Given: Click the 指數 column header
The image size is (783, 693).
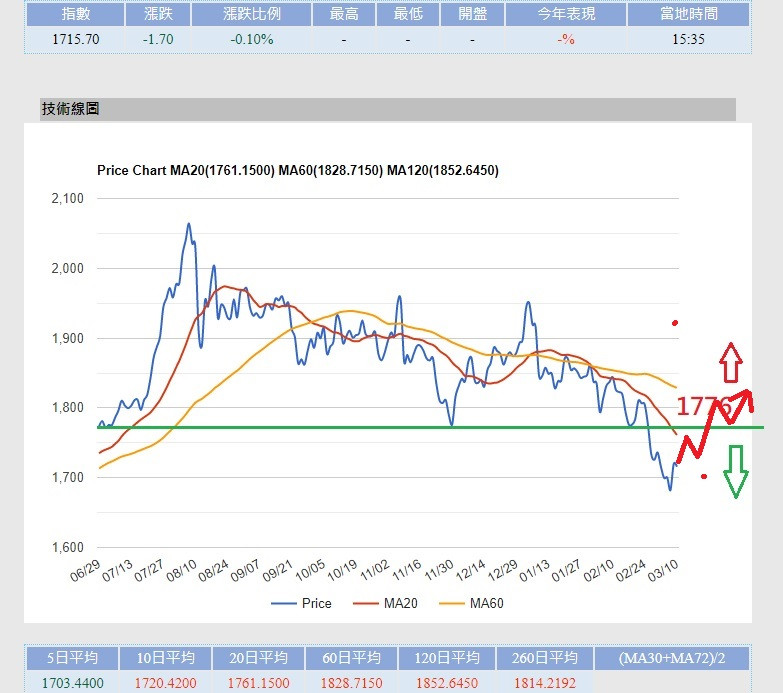Looking at the screenshot, I should [76, 13].
